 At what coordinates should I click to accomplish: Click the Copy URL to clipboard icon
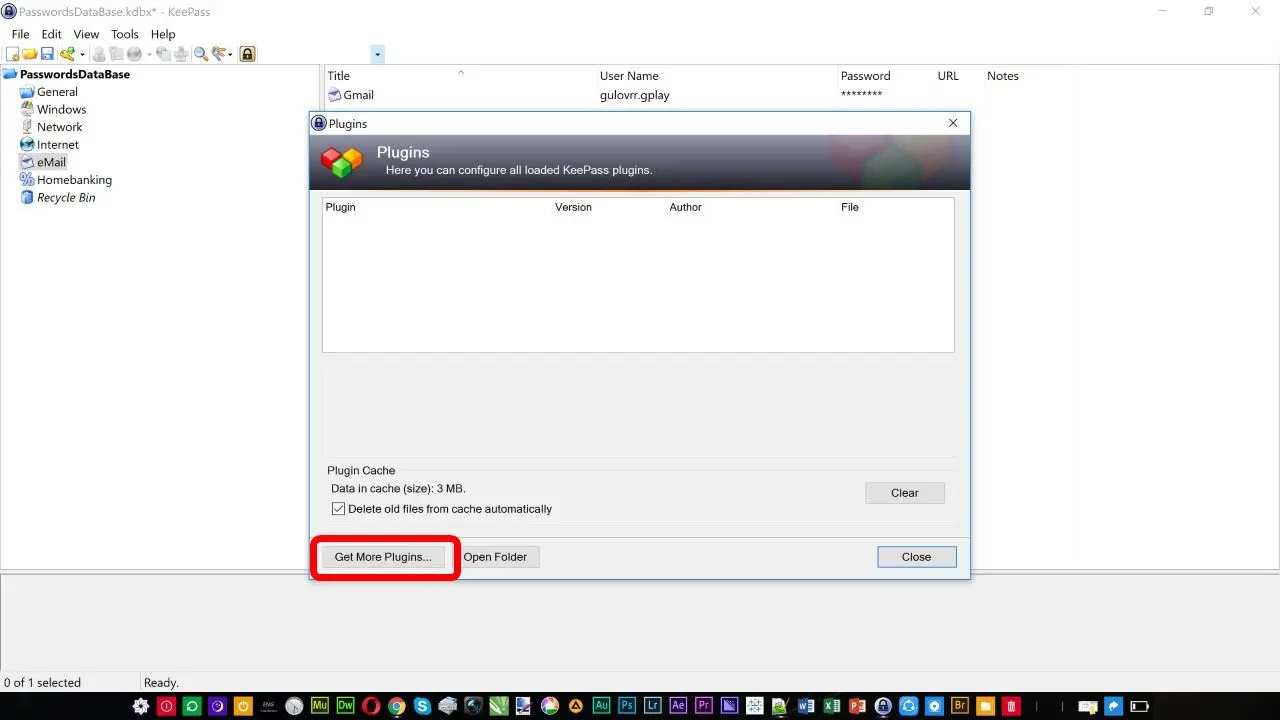click(163, 54)
